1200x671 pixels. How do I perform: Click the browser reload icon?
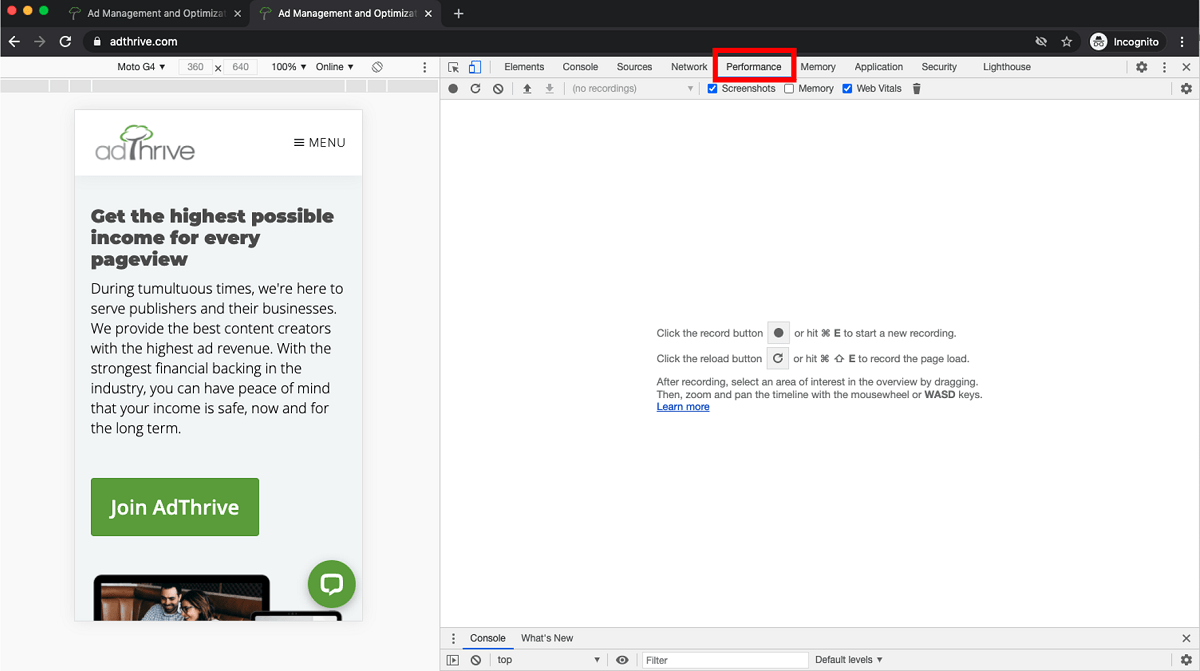pyautogui.click(x=65, y=42)
